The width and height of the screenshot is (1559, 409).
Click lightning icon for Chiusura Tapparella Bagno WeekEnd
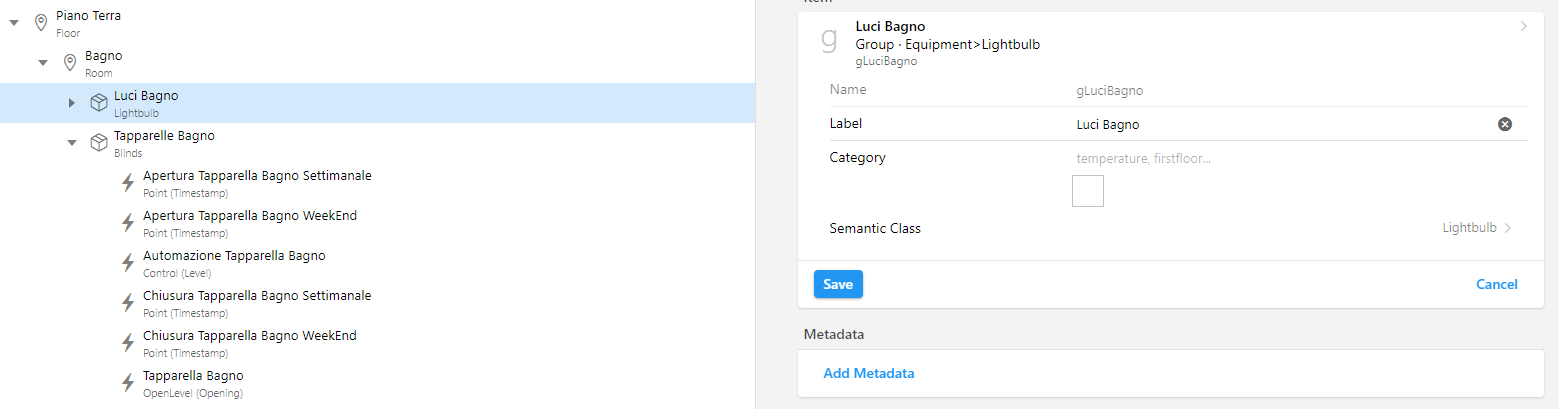point(128,342)
